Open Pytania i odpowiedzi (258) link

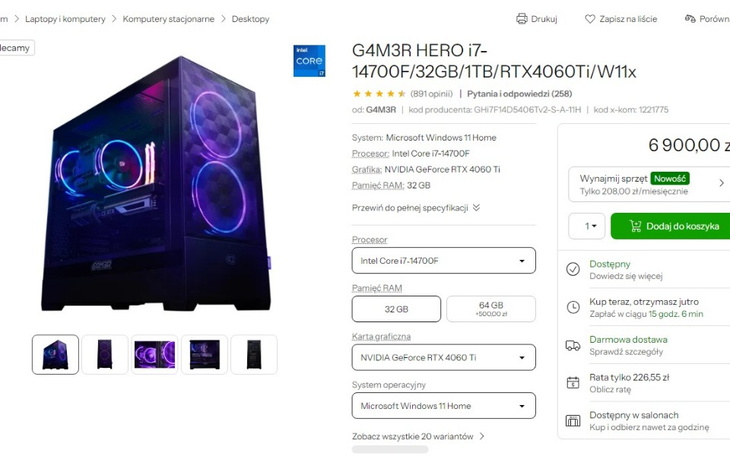tap(520, 94)
